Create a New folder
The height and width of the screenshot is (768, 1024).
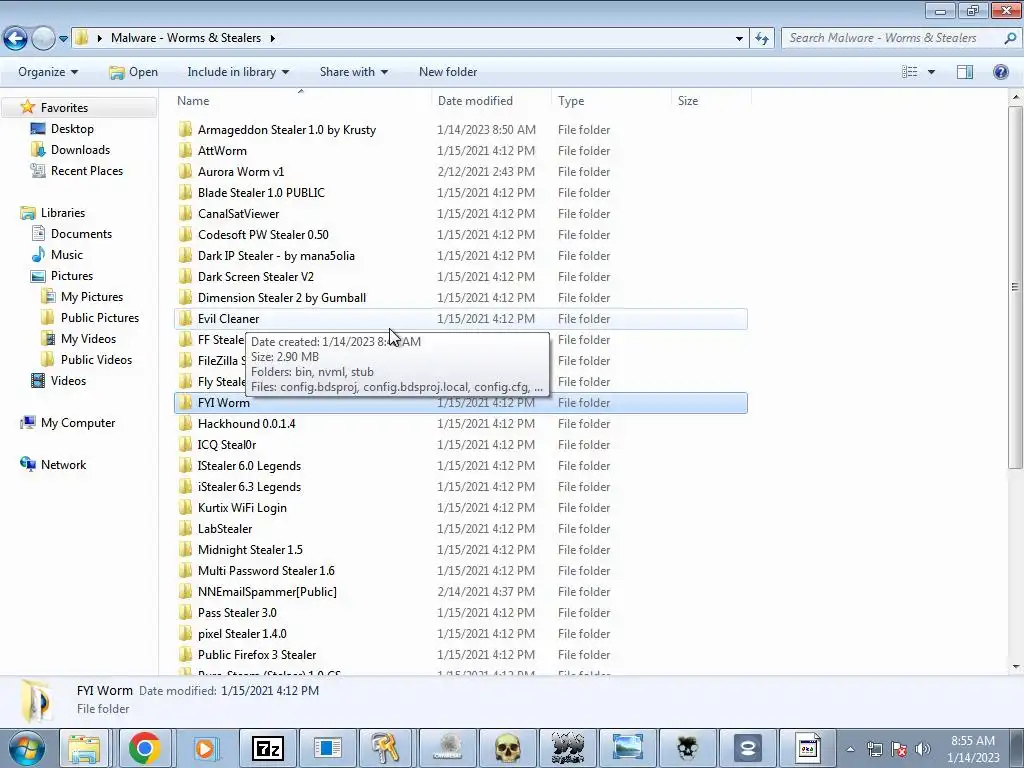click(x=448, y=72)
